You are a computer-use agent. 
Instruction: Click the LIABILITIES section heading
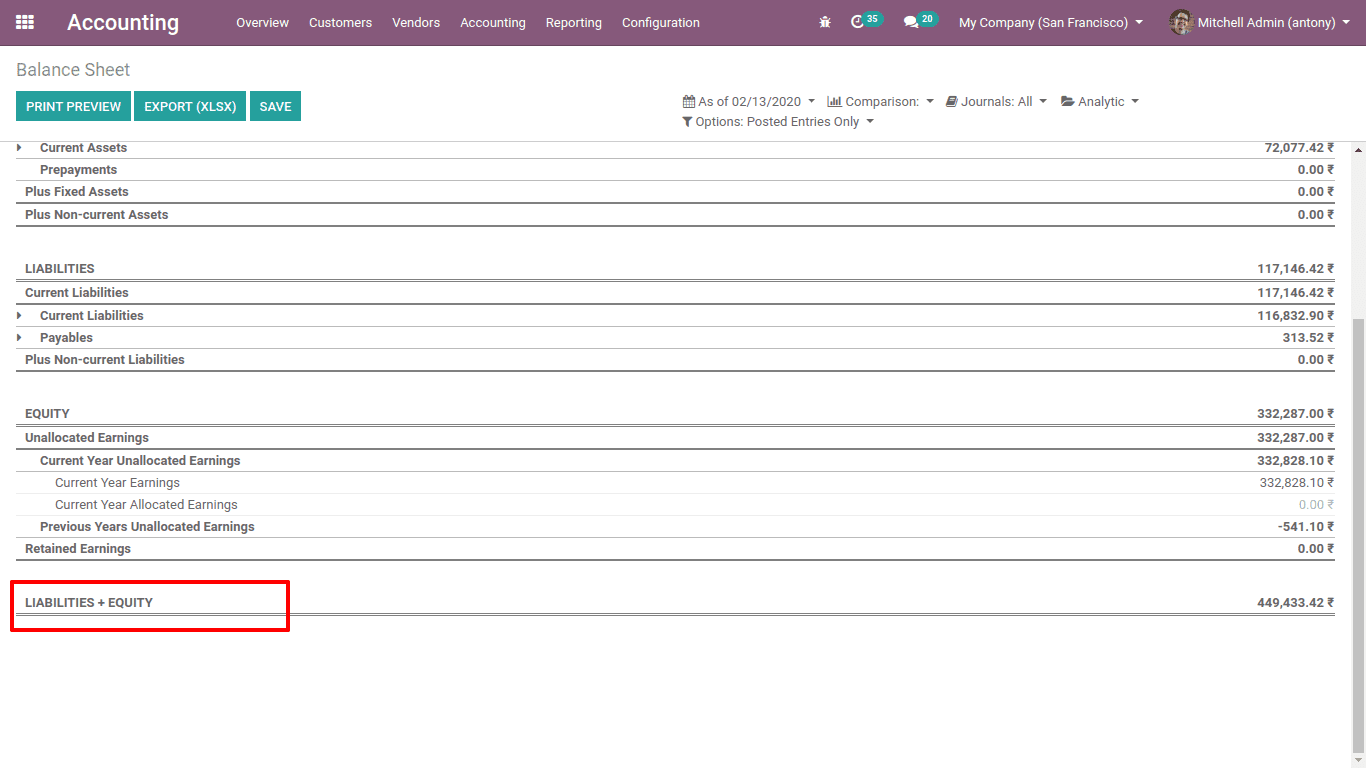[60, 269]
